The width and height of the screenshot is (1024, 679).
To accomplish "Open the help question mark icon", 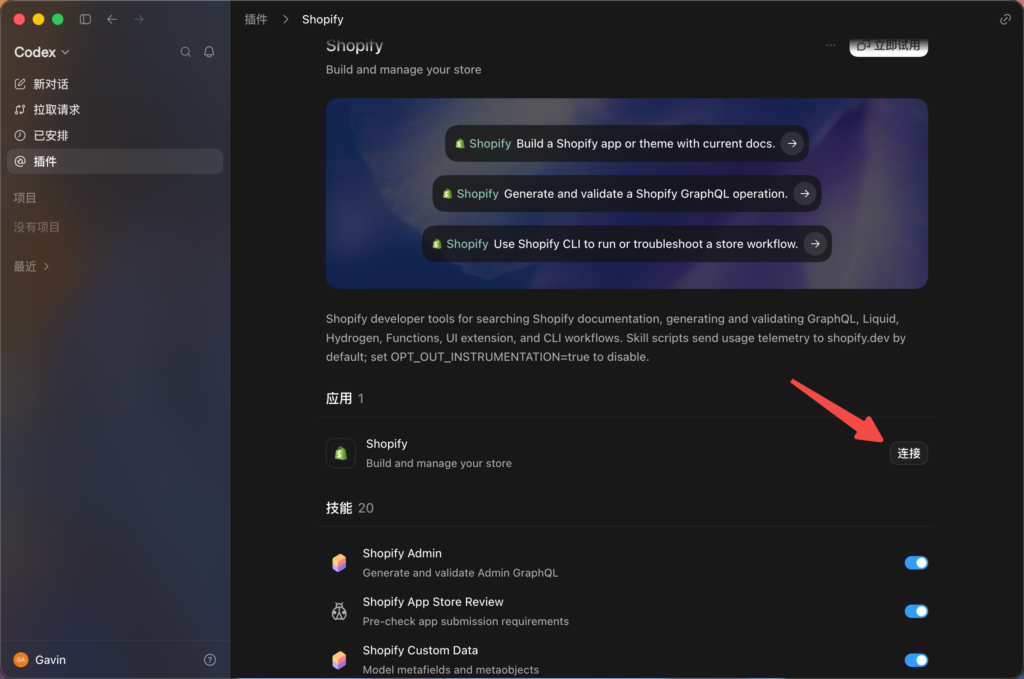I will (210, 659).
